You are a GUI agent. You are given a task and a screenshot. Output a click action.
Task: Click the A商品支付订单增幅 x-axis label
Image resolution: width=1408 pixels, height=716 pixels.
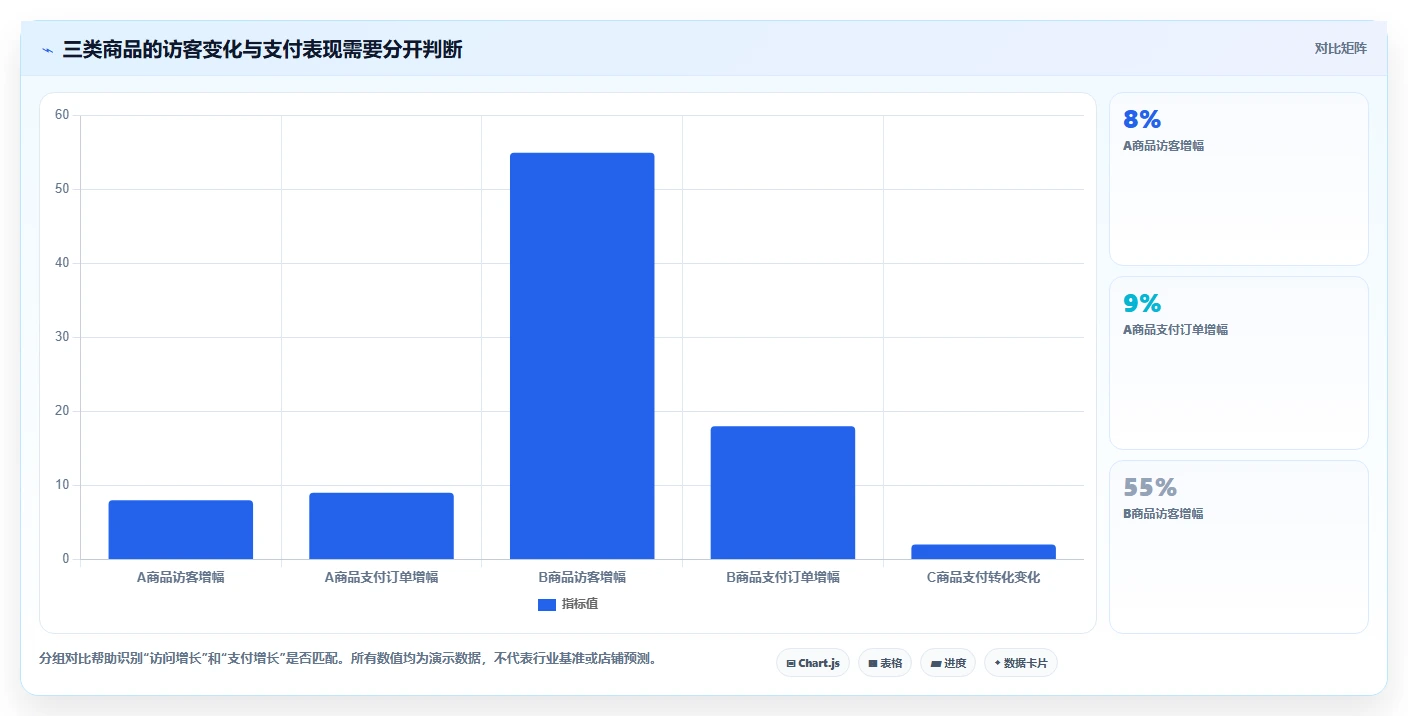381,577
